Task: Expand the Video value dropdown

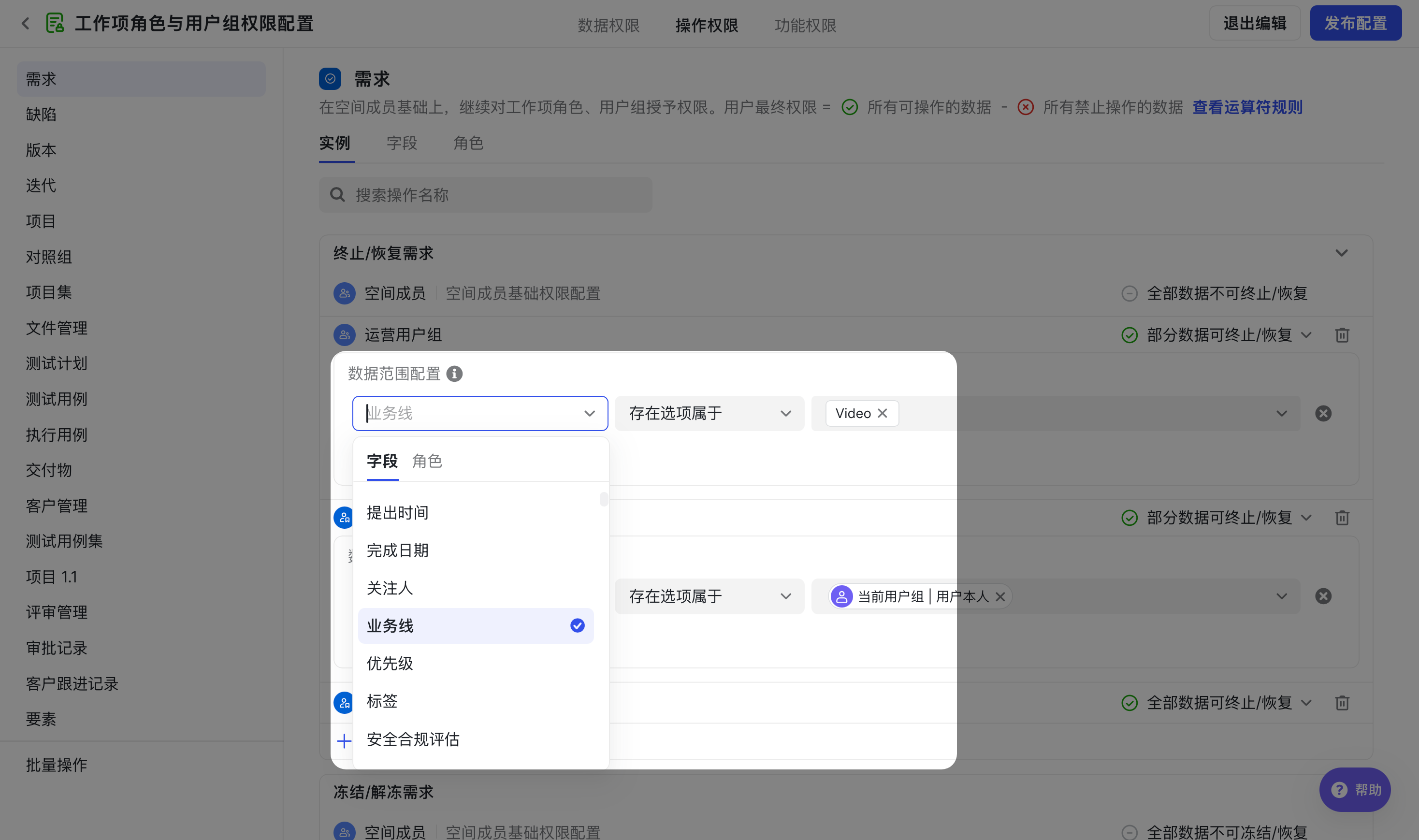Action: (1281, 413)
